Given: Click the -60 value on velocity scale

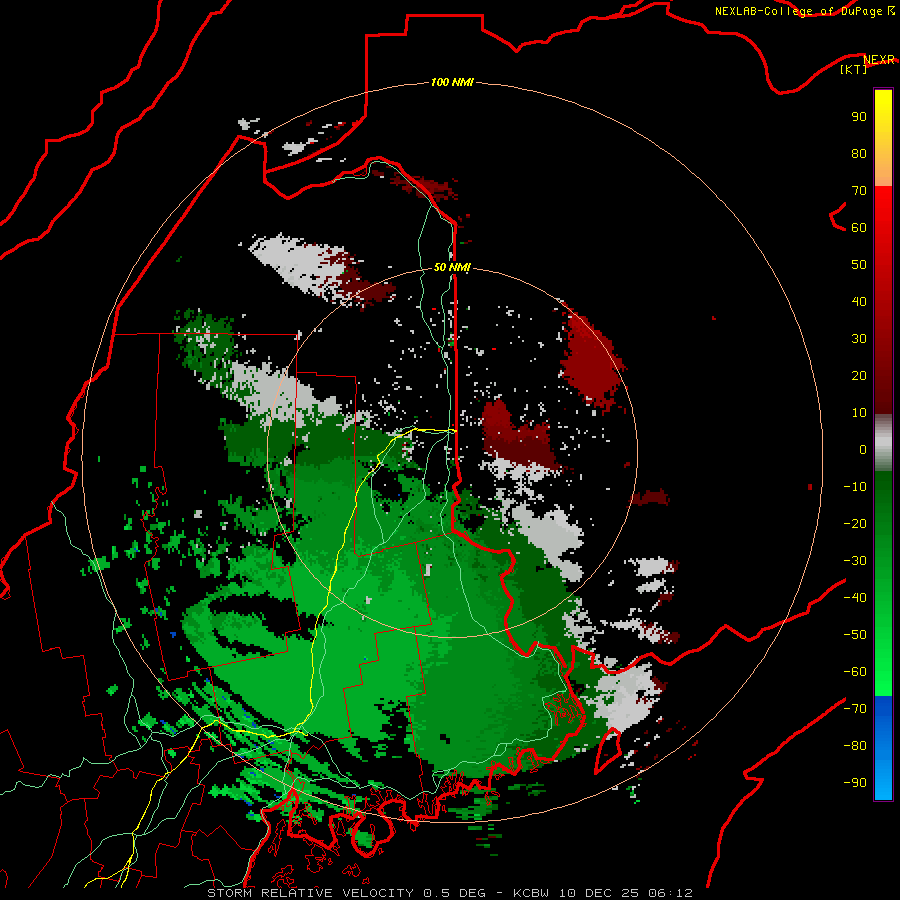Looking at the screenshot, I should (855, 672).
